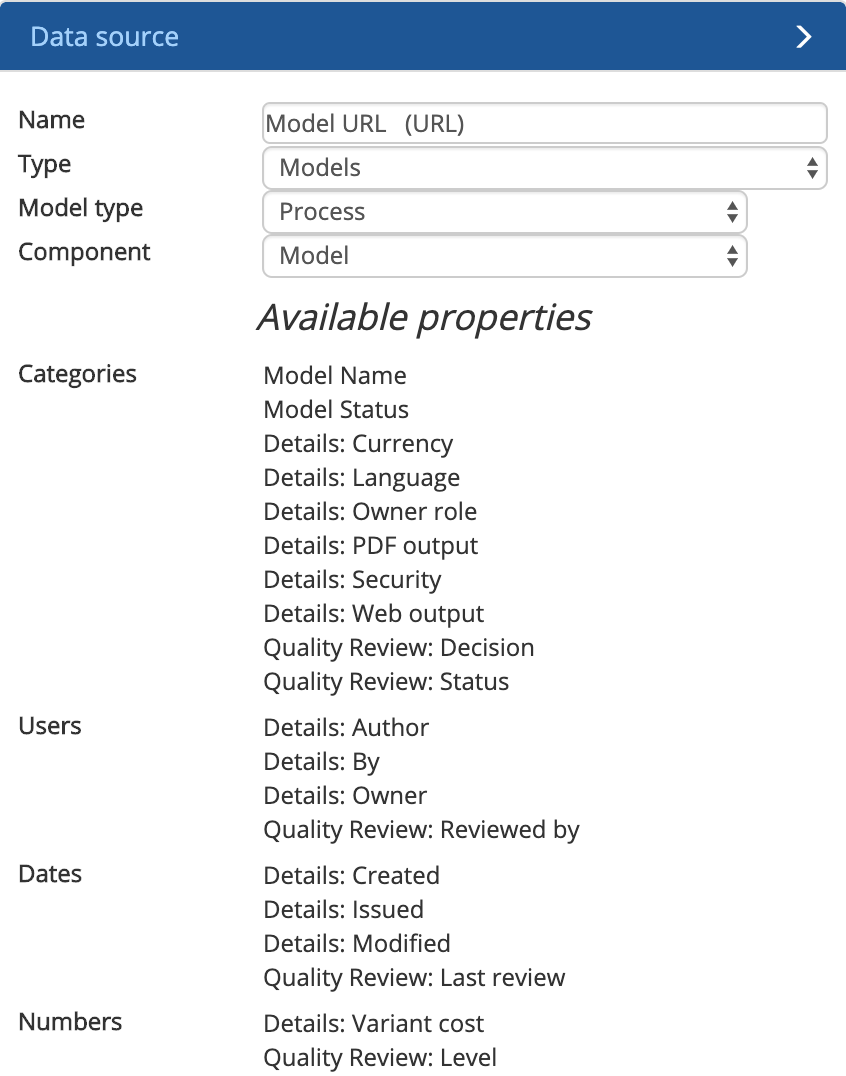Image resolution: width=846 pixels, height=1076 pixels.
Task: Select the Model Status property
Action: (336, 410)
